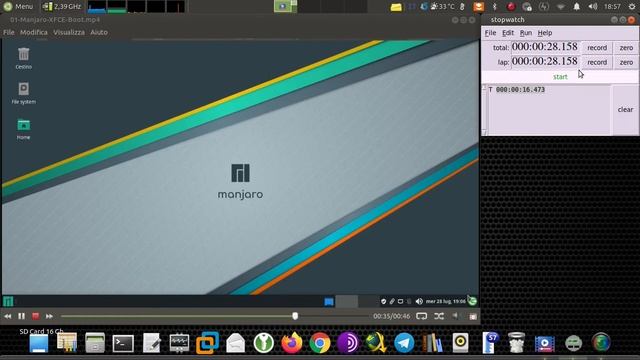Click the 18:57 clock in top panel

click(612, 7)
